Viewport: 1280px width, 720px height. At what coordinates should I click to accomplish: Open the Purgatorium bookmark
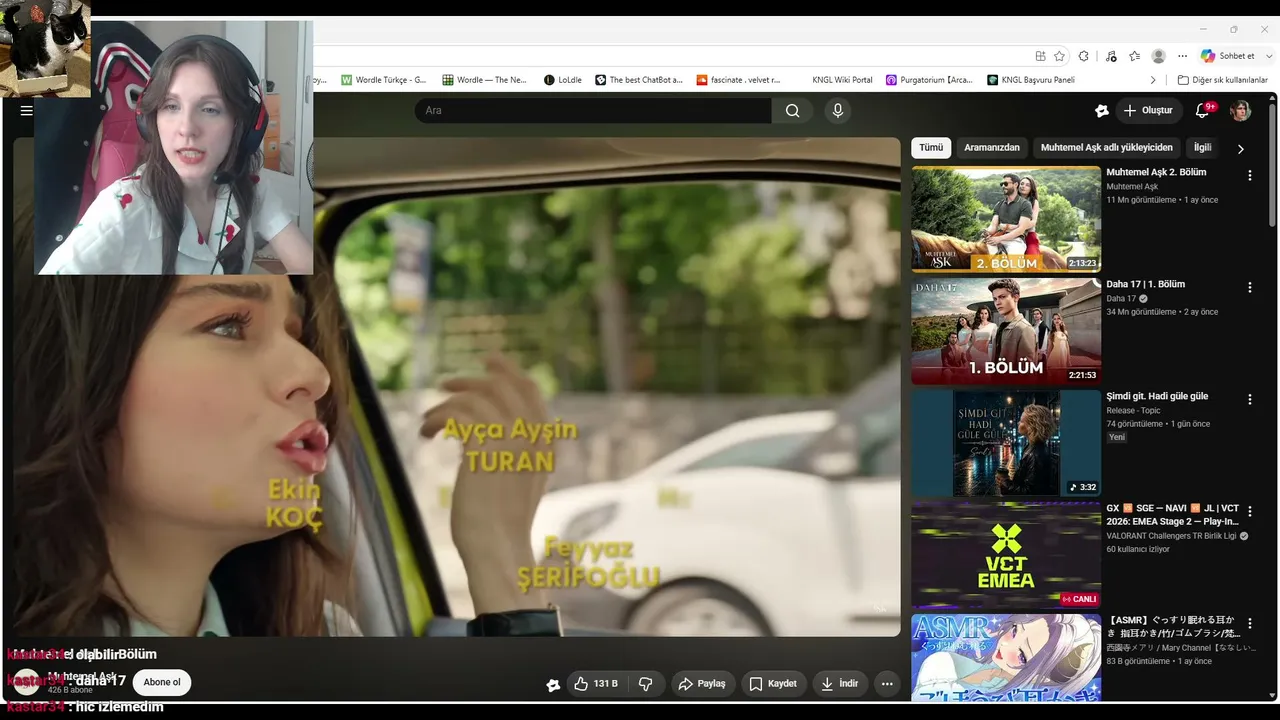click(929, 80)
